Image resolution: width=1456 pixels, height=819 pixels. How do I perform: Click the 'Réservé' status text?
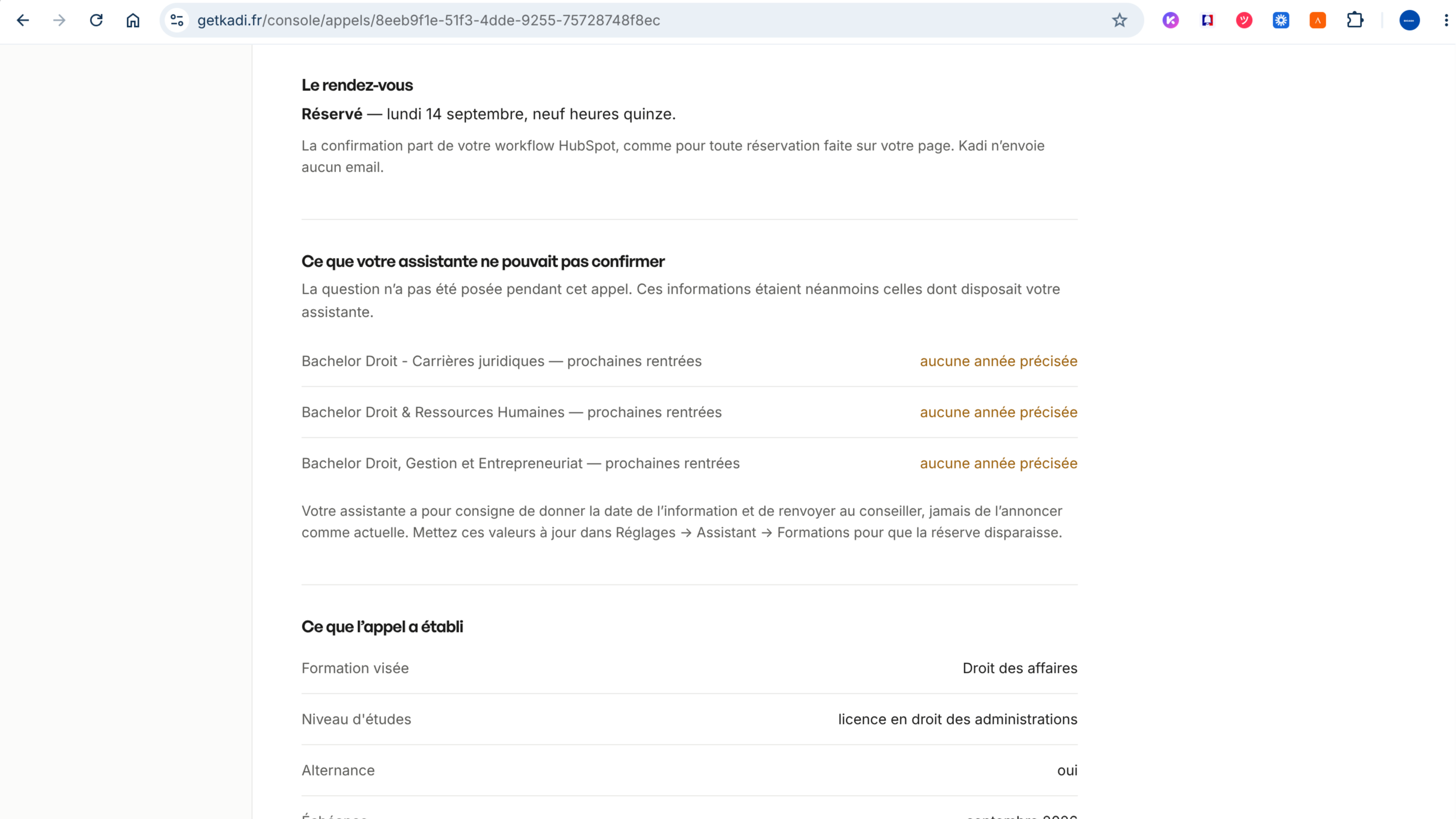pyautogui.click(x=332, y=114)
